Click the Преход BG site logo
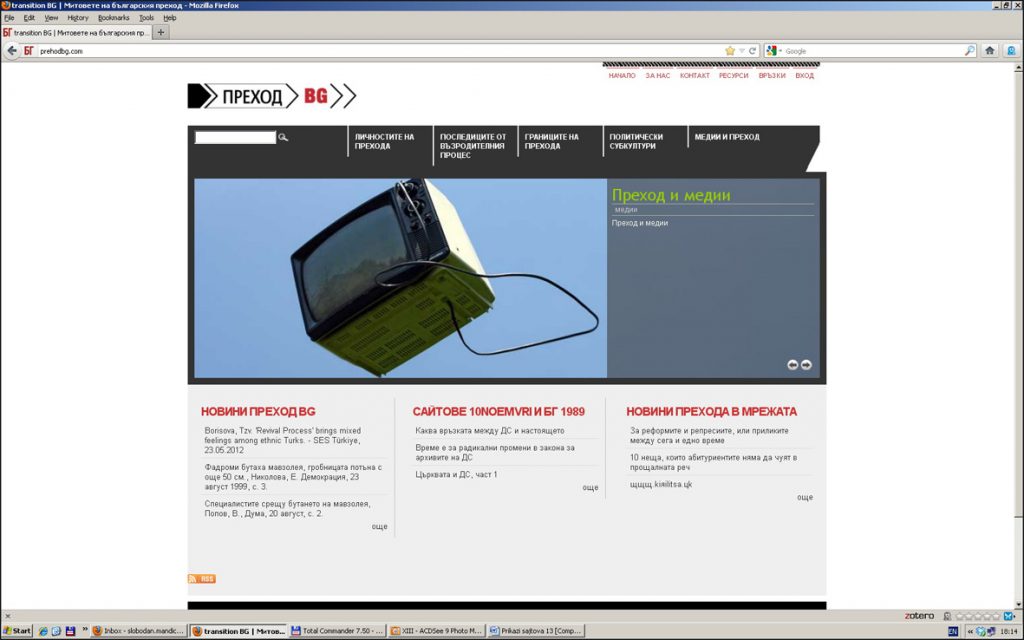Screen dimensions: 1024x640 pyautogui.click(x=271, y=96)
